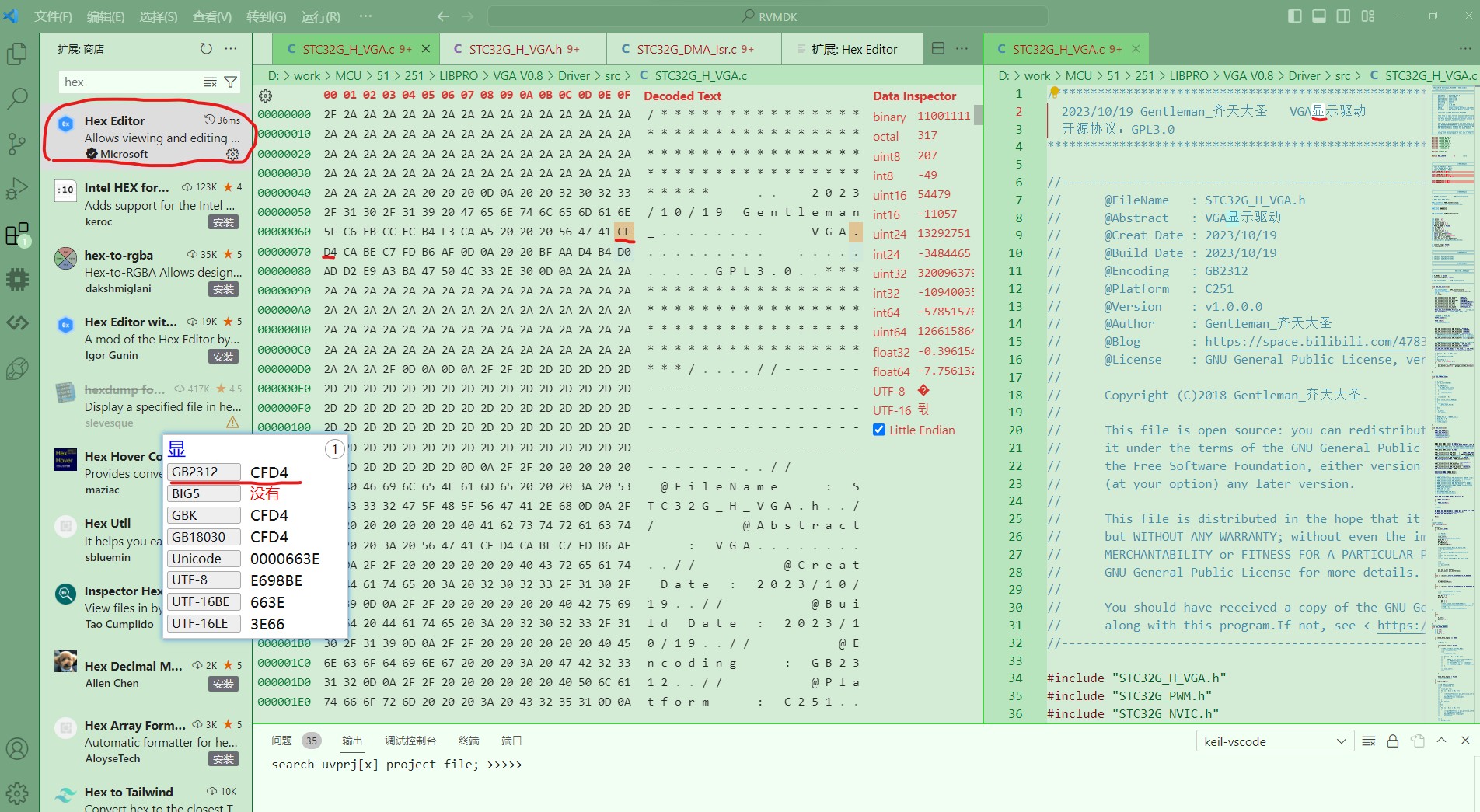This screenshot has width=1480, height=812.
Task: Go forward with the navigation arrow
Action: 468,16
